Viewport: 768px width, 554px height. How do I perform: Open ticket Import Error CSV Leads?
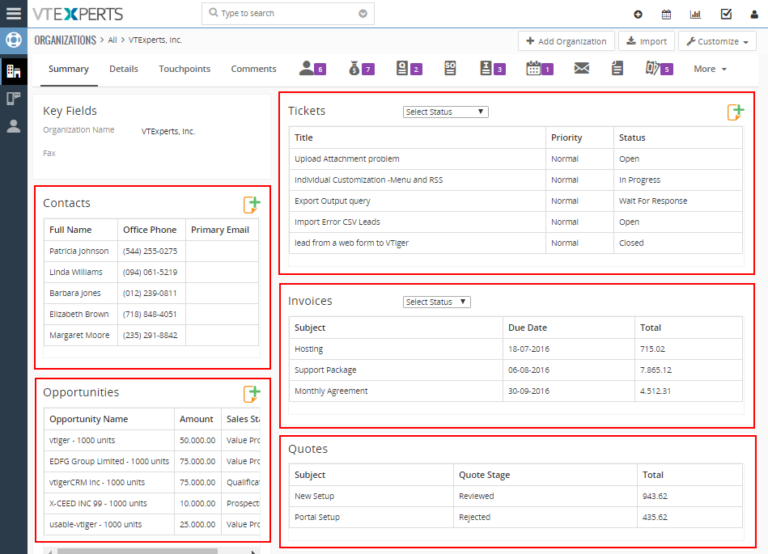click(337, 222)
